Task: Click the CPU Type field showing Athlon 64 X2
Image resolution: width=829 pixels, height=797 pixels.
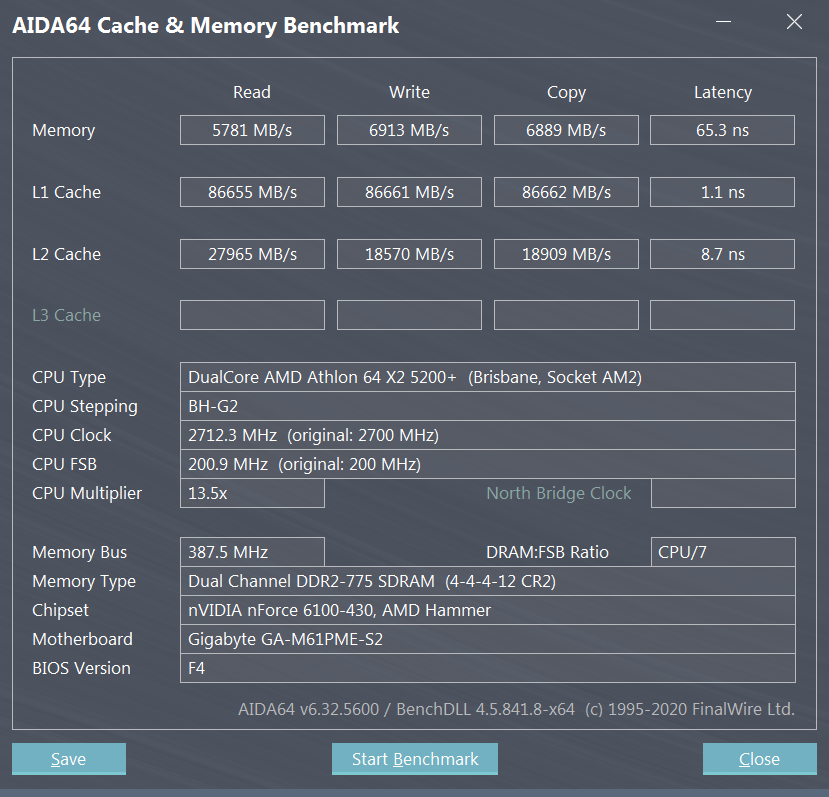Action: click(487, 377)
